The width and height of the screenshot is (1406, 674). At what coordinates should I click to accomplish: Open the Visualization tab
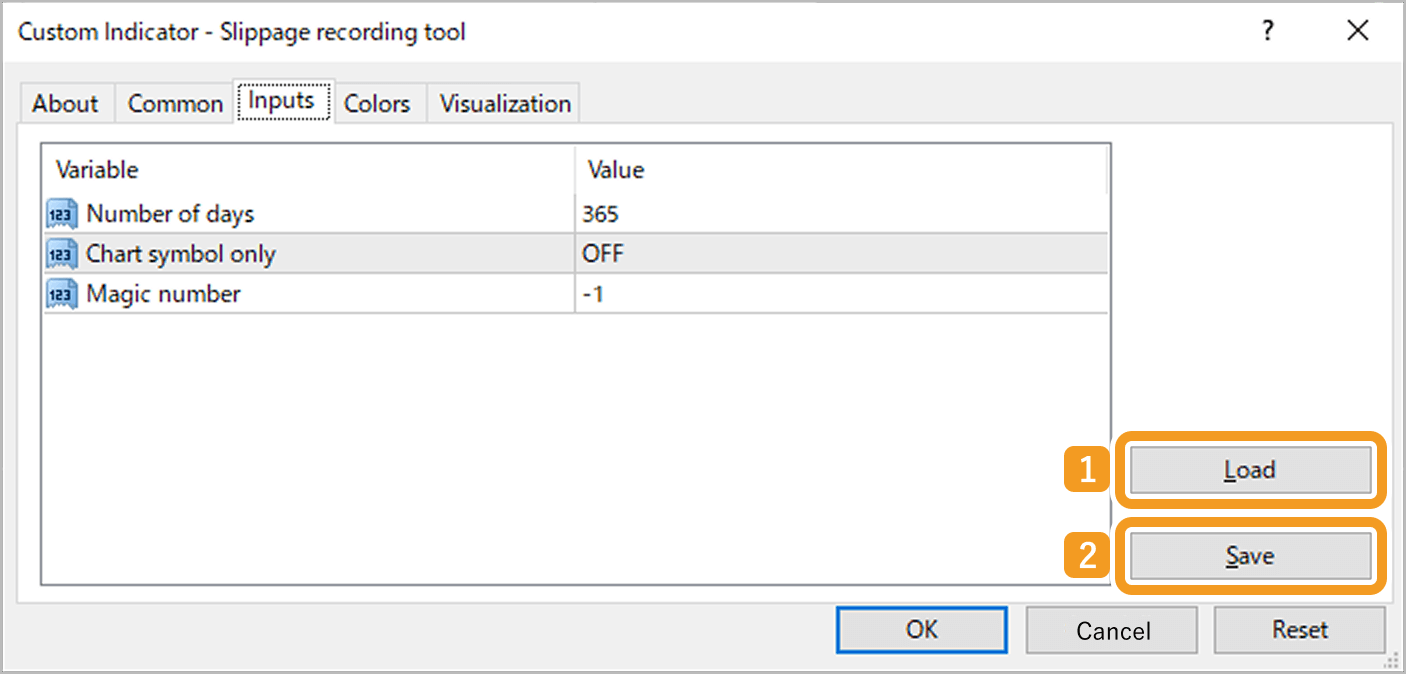[505, 104]
